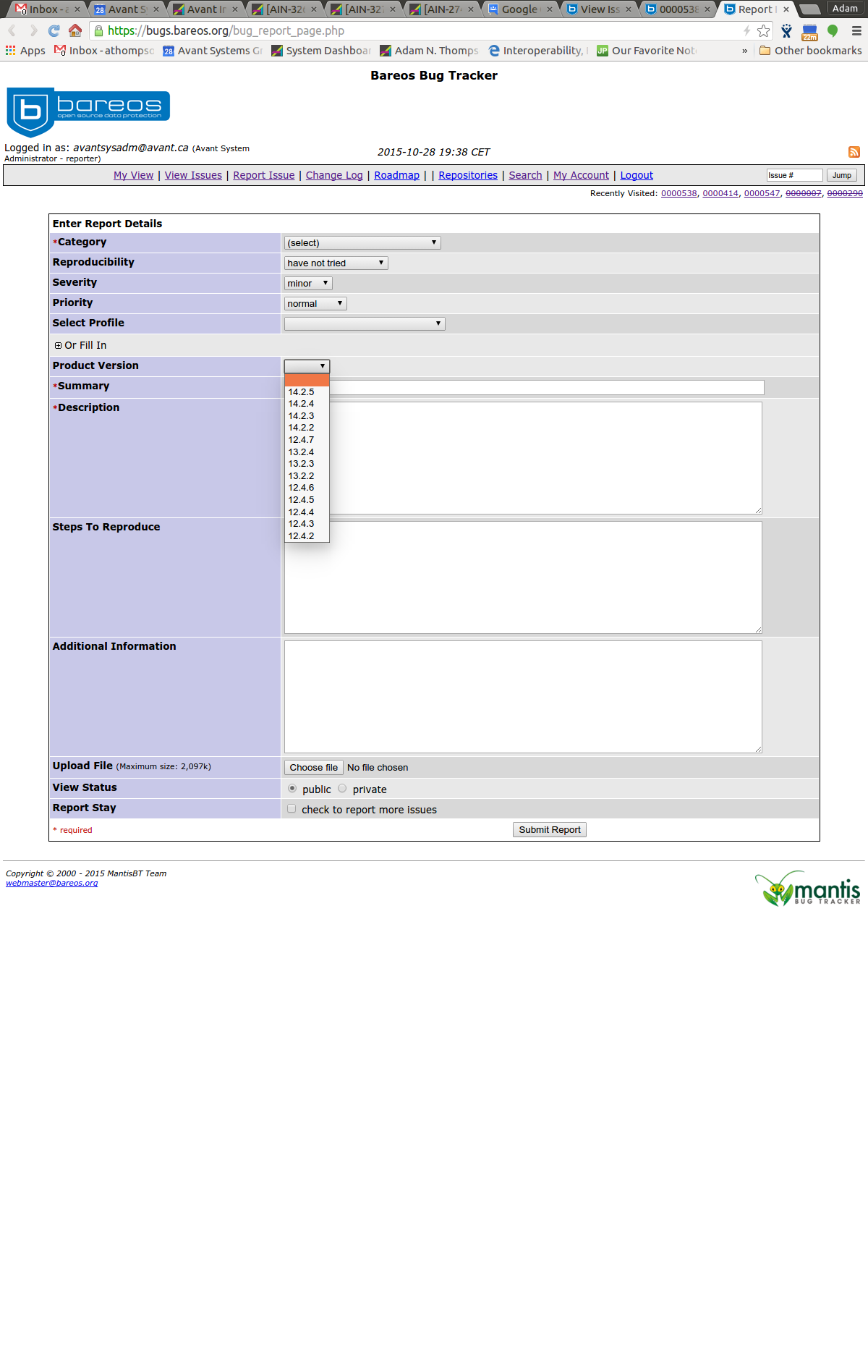Click the Submit Report button

point(549,830)
